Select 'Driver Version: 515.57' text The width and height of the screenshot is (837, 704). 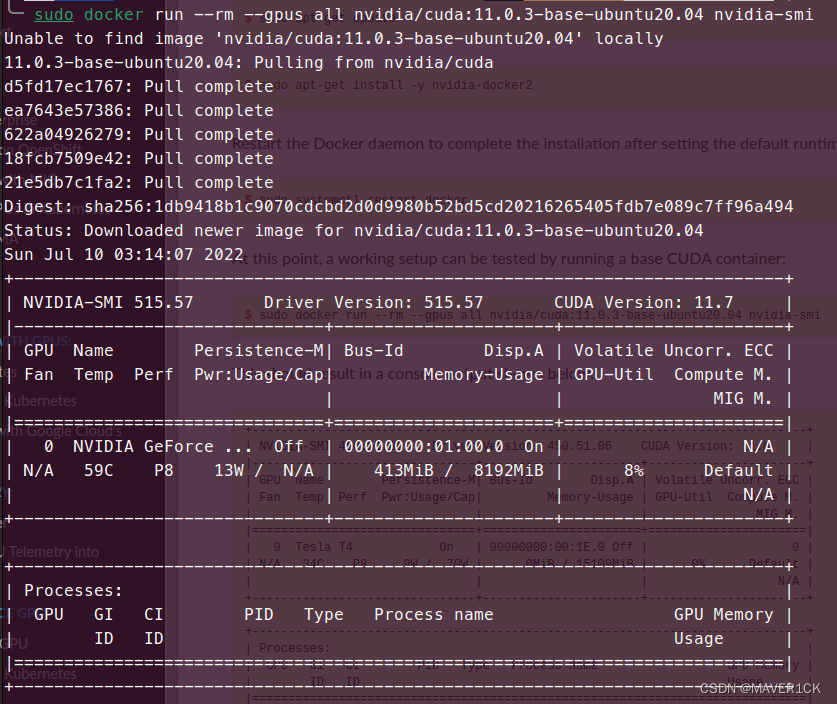click(x=373, y=303)
